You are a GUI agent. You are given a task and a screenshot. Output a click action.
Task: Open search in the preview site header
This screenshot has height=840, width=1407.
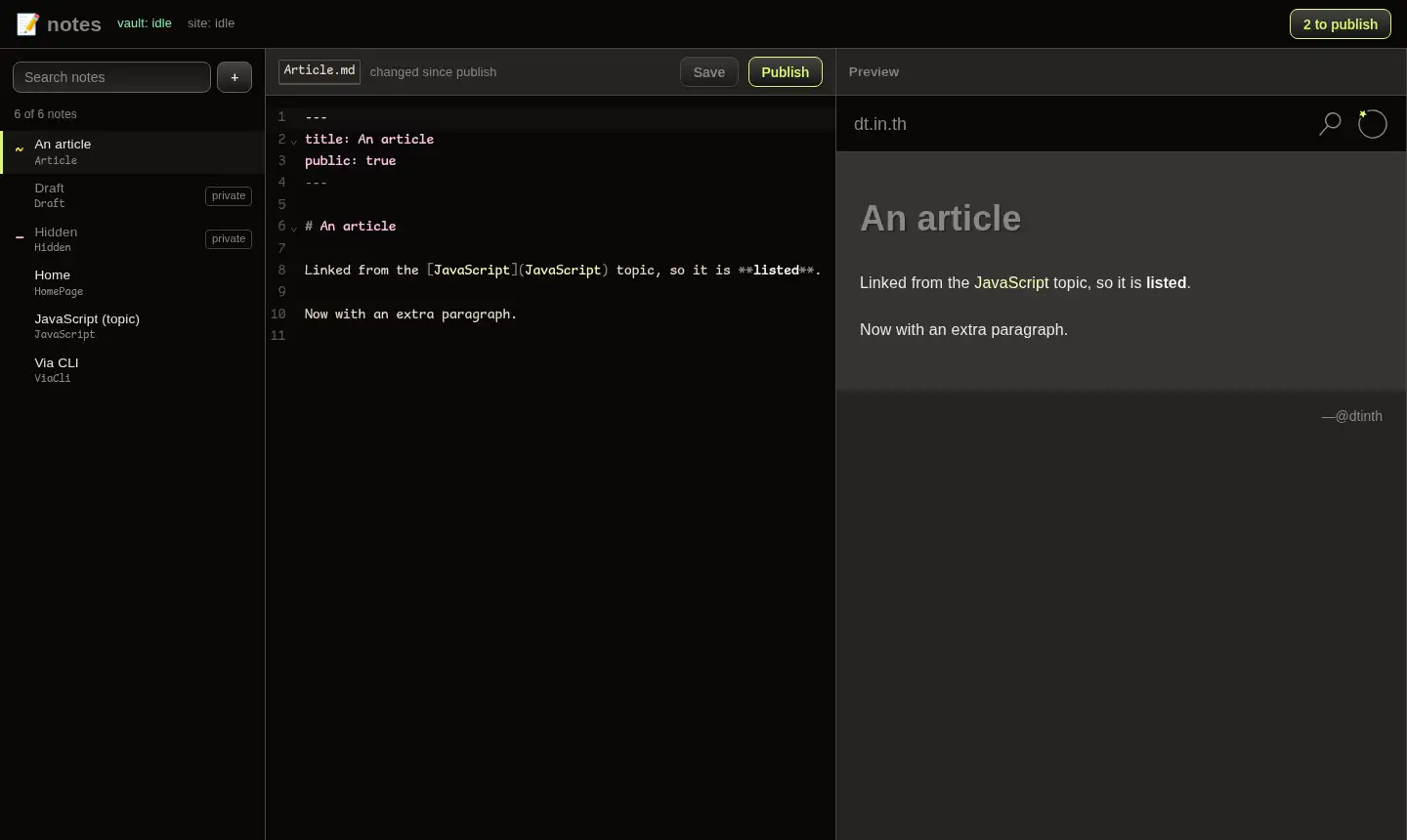pos(1330,124)
